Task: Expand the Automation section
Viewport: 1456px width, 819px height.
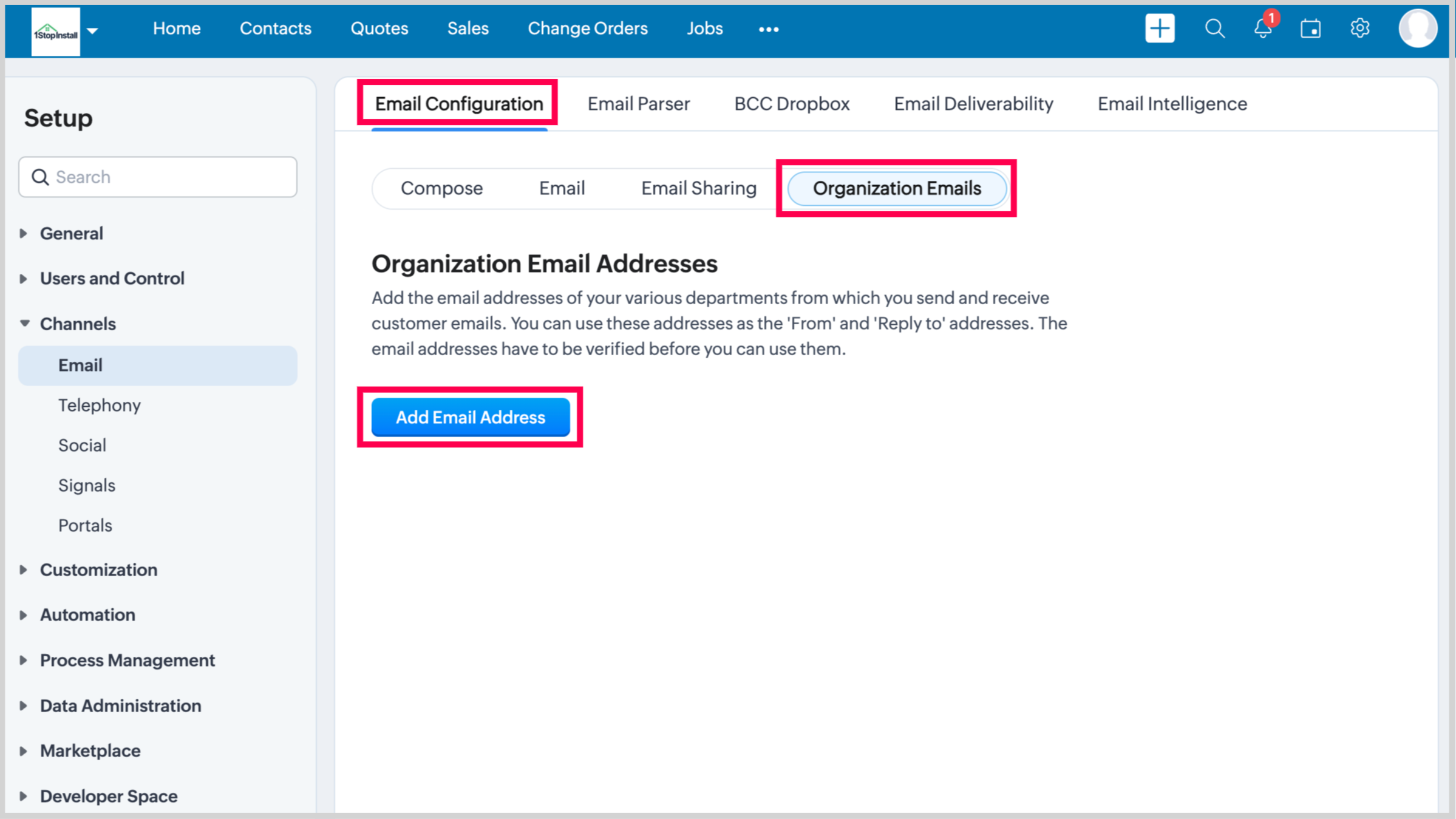Action: [x=87, y=614]
